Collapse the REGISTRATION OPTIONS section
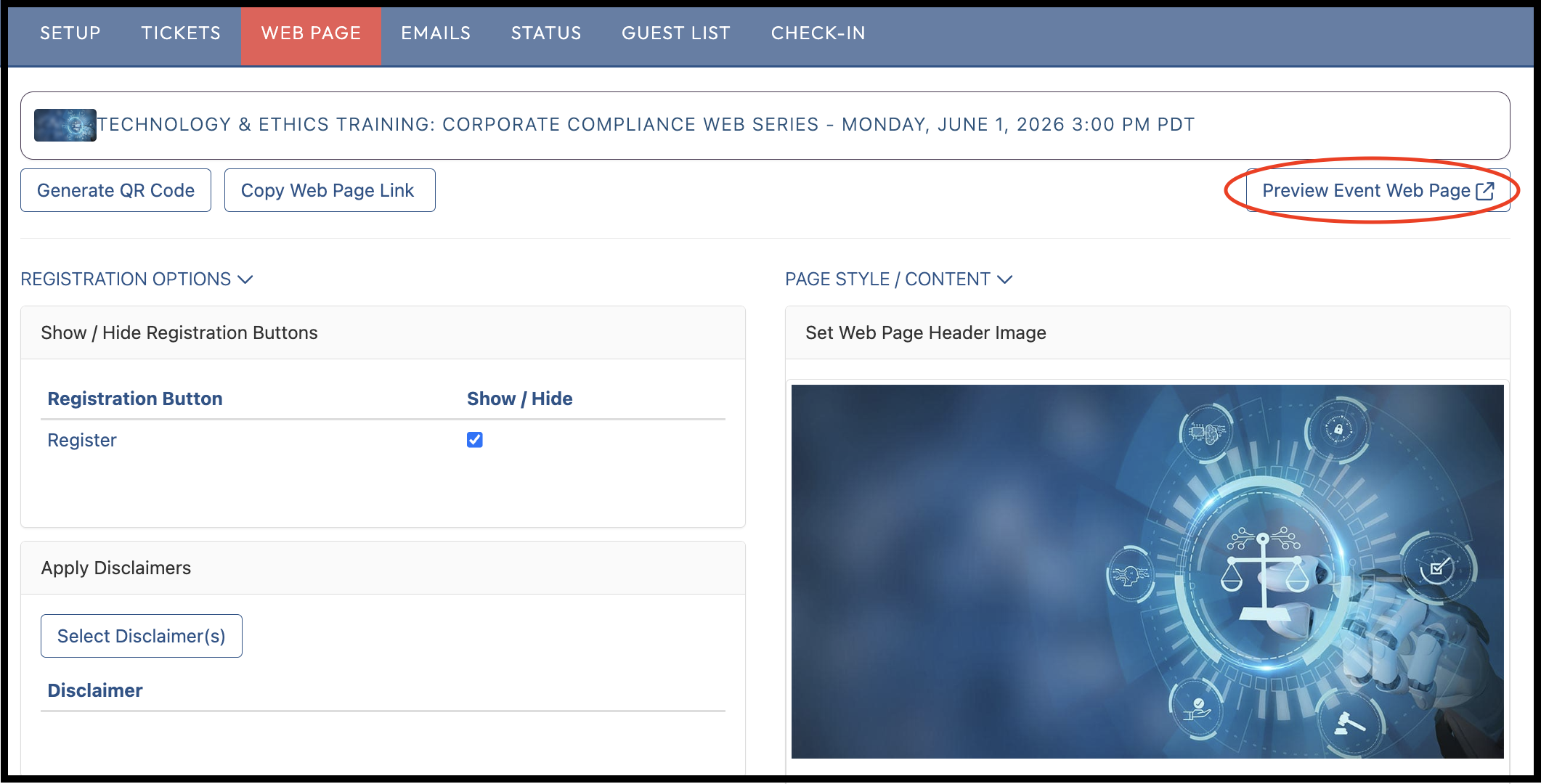This screenshot has height=784, width=1541. click(137, 279)
